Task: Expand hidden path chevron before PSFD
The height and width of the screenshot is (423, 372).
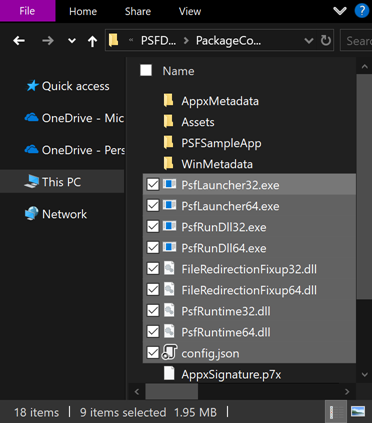Action: click(x=131, y=40)
